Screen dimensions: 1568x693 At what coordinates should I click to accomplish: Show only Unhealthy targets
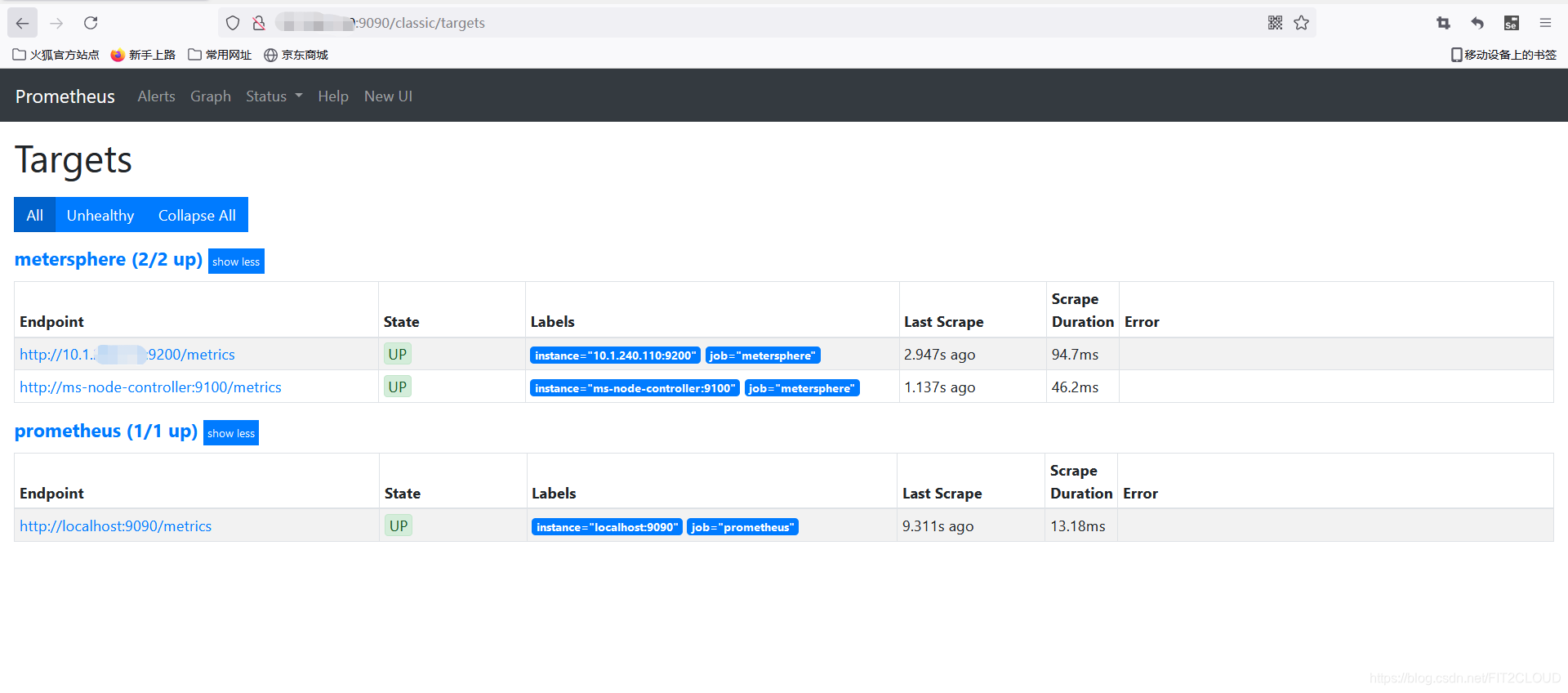(100, 215)
